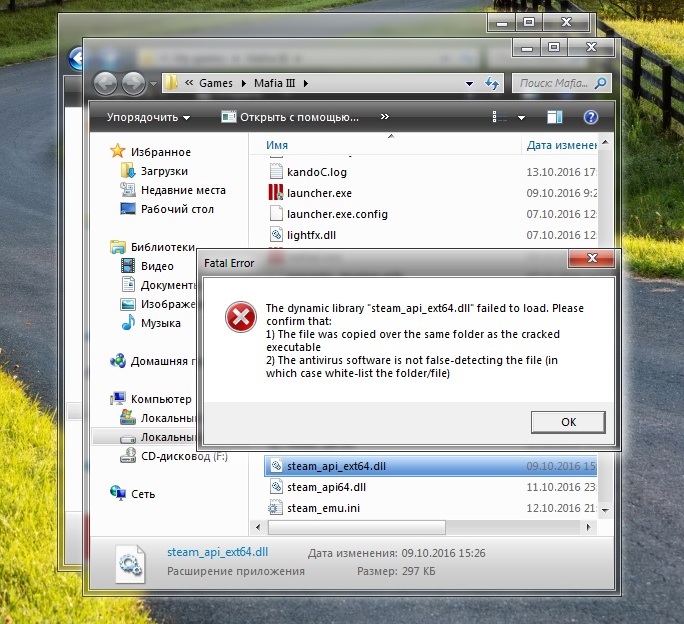
Task: Open Видео library
Action: coord(157,266)
